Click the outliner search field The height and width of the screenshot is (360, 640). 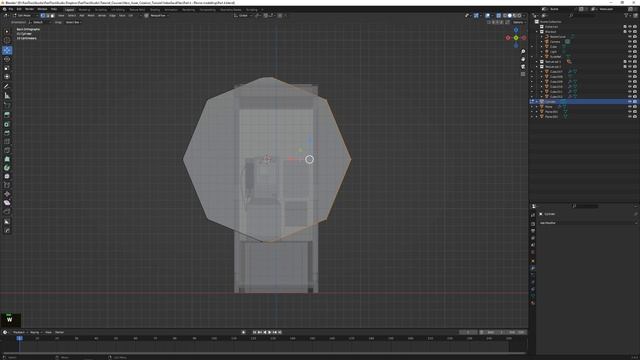(583, 16)
